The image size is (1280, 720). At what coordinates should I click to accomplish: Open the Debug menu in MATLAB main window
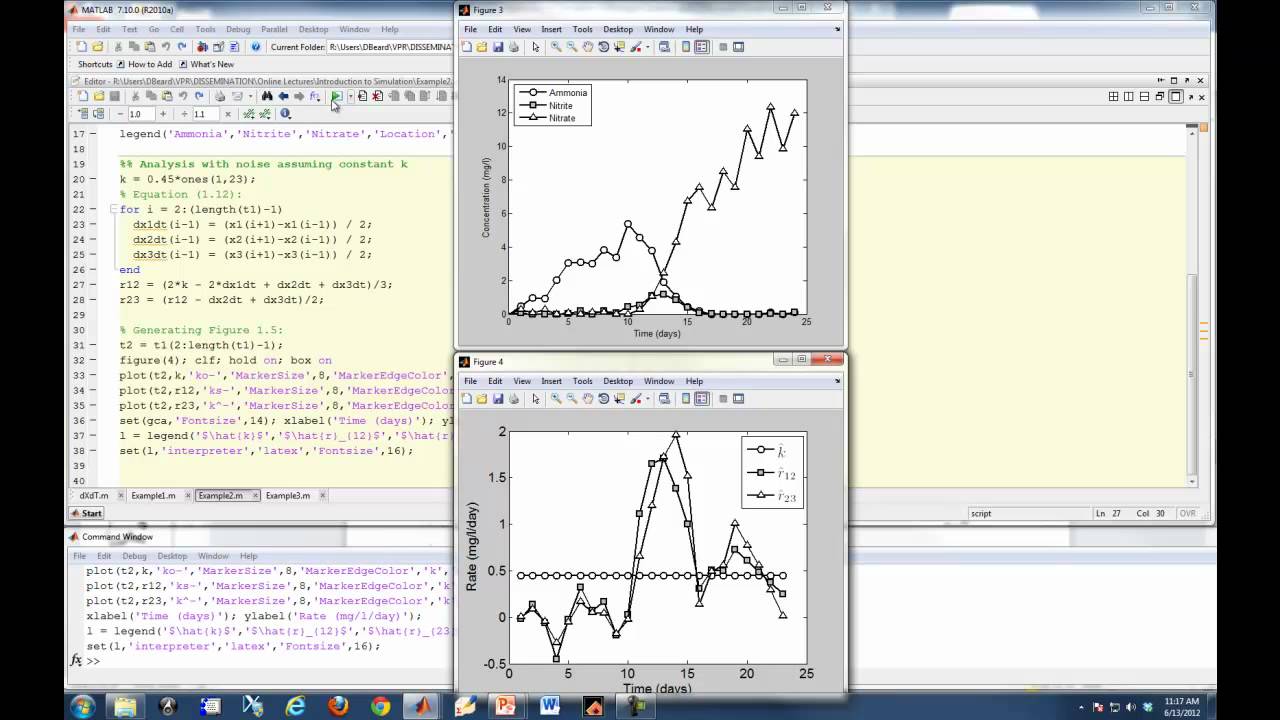(x=238, y=29)
